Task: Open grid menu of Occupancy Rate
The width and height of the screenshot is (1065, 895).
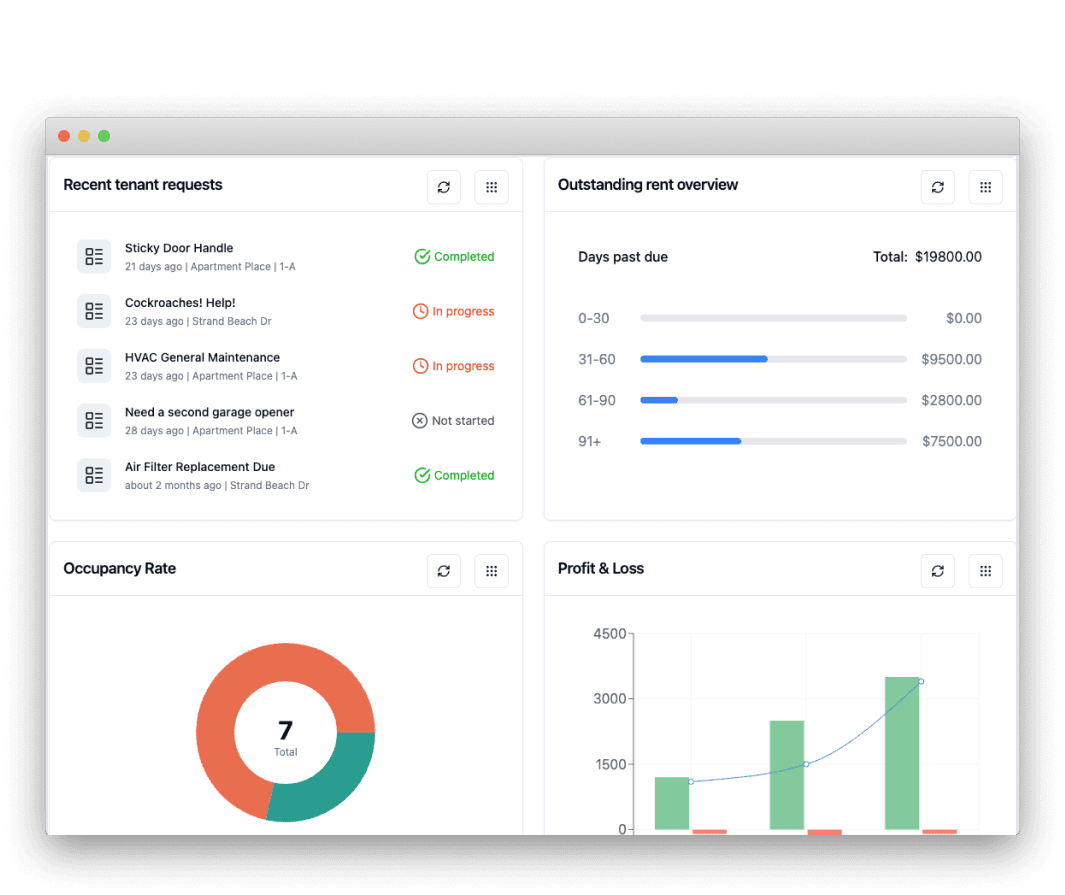Action: coord(491,570)
